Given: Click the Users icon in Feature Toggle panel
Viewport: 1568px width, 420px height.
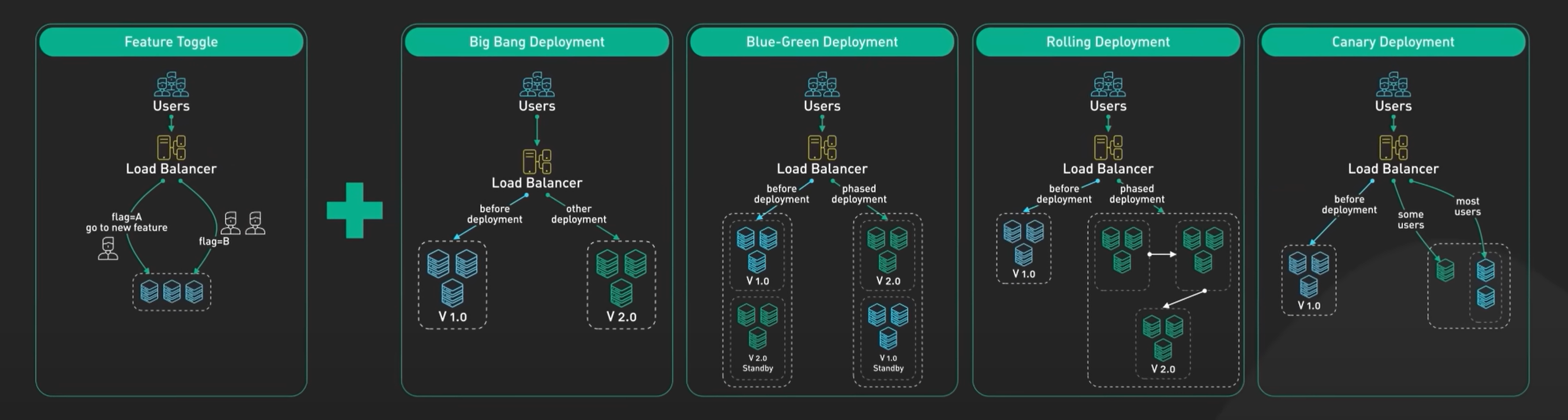Looking at the screenshot, I should (x=171, y=84).
